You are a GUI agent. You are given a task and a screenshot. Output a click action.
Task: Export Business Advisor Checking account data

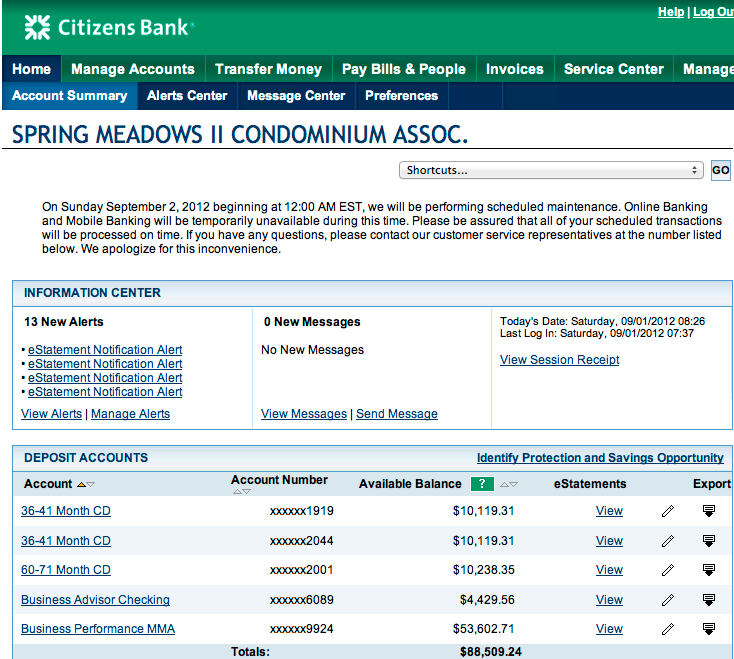pyautogui.click(x=709, y=600)
